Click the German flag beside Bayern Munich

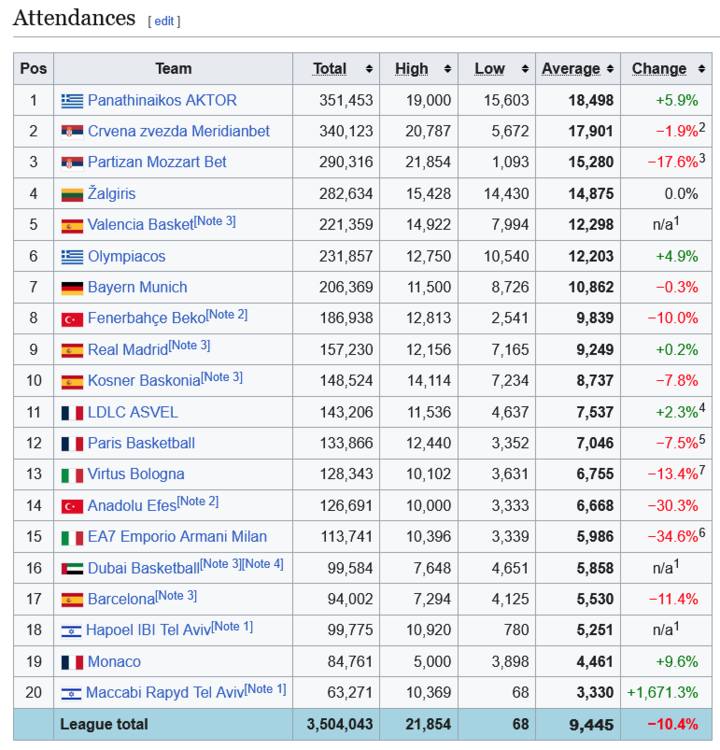72,288
